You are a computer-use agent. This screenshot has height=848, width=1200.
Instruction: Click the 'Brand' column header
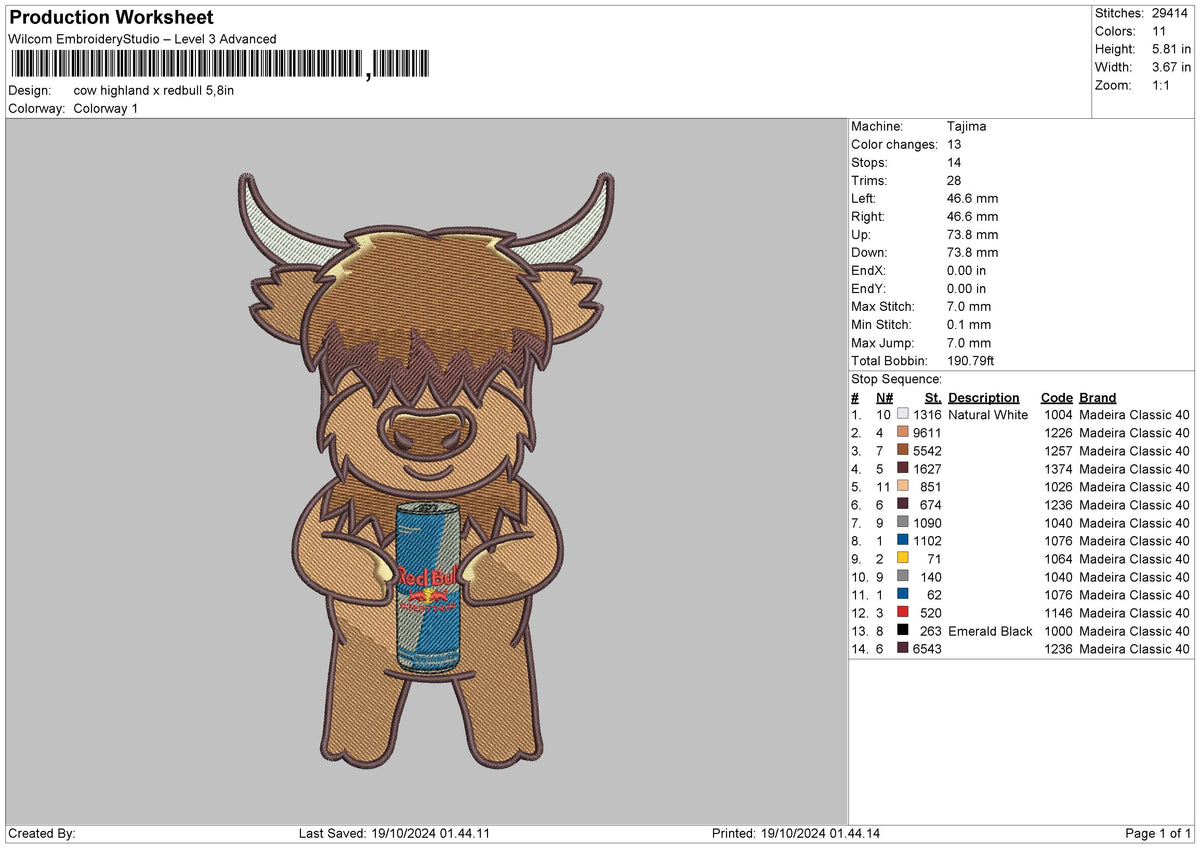coord(1097,398)
